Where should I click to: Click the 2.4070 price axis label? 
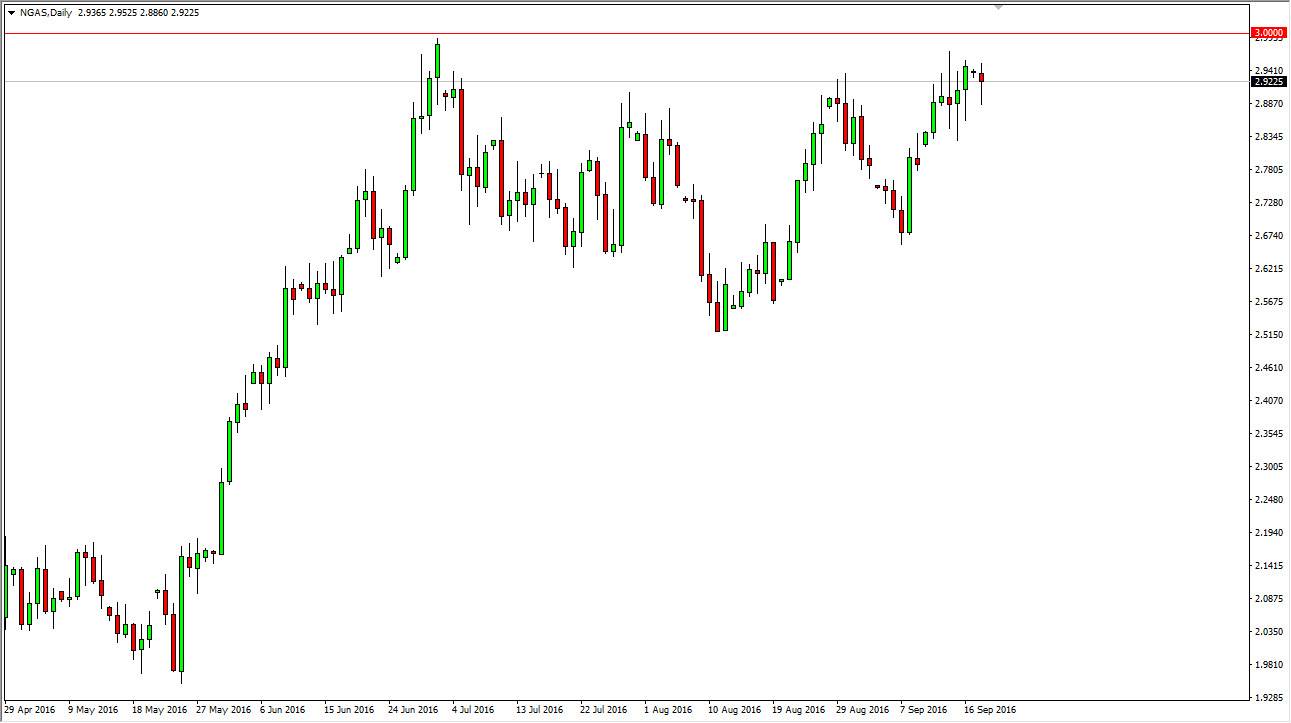pos(1268,400)
